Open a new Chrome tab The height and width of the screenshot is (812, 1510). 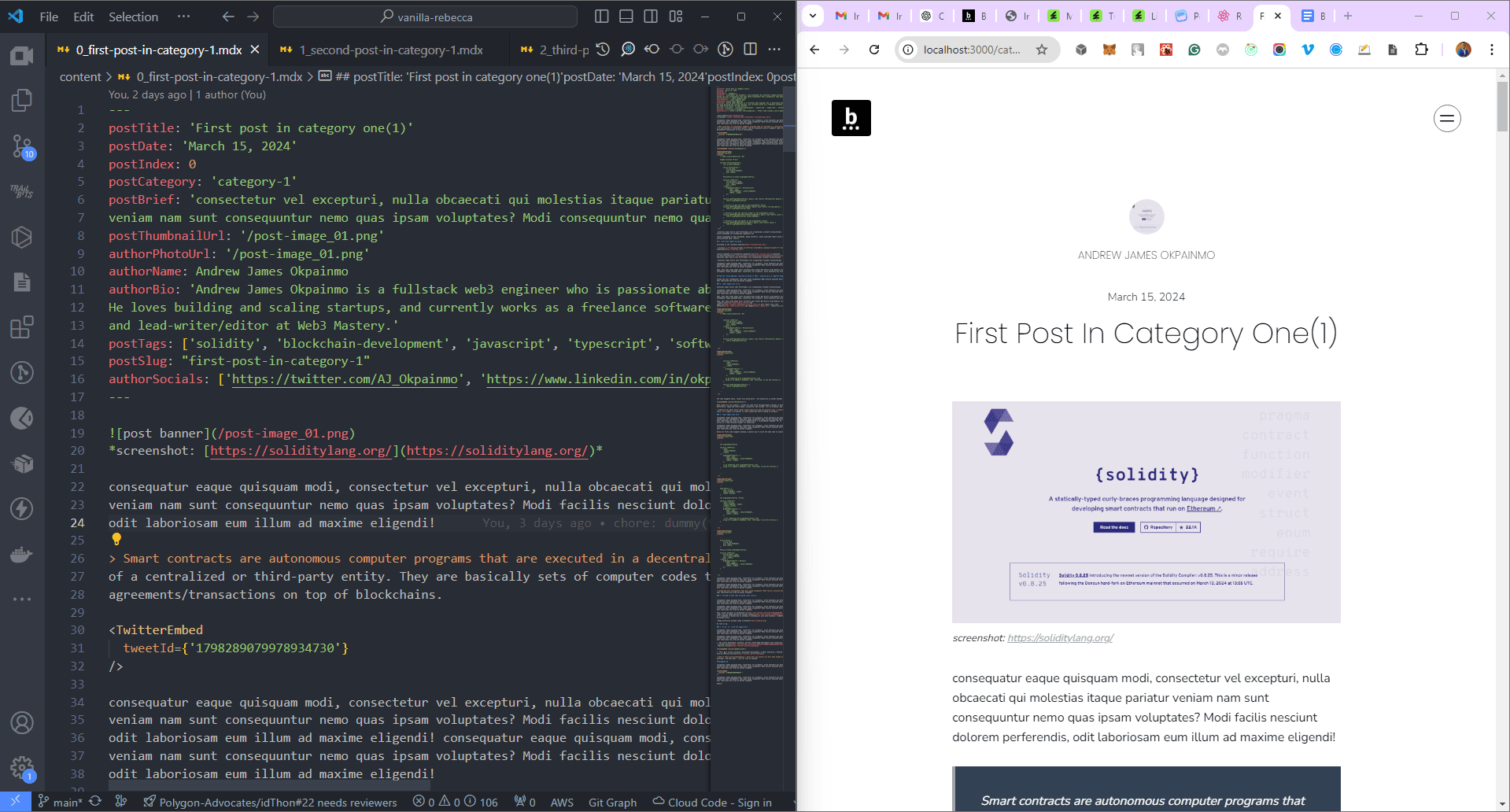[x=1348, y=16]
